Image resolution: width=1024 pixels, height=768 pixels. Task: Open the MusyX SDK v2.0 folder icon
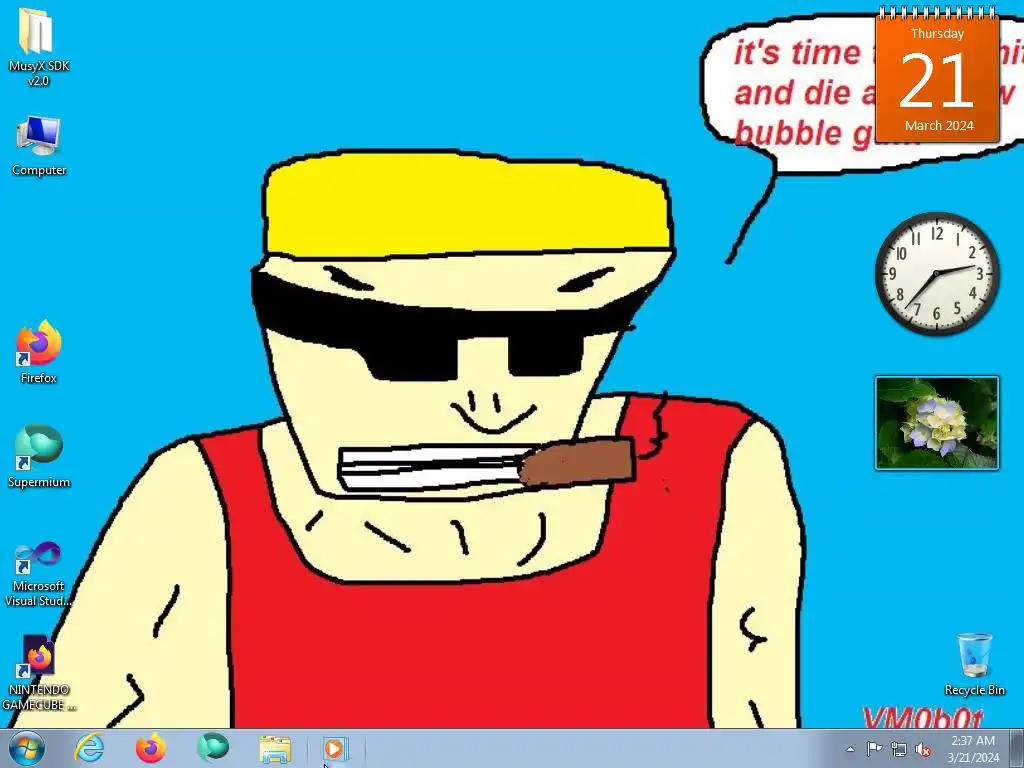point(38,48)
